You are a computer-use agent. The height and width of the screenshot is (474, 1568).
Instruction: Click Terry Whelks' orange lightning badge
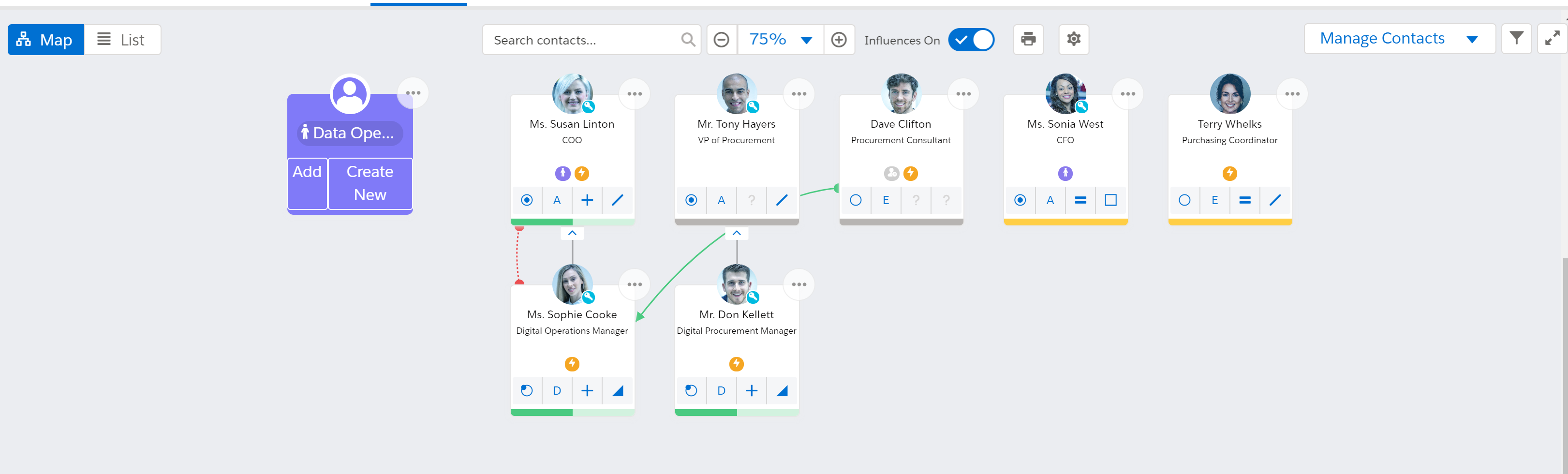(1229, 174)
